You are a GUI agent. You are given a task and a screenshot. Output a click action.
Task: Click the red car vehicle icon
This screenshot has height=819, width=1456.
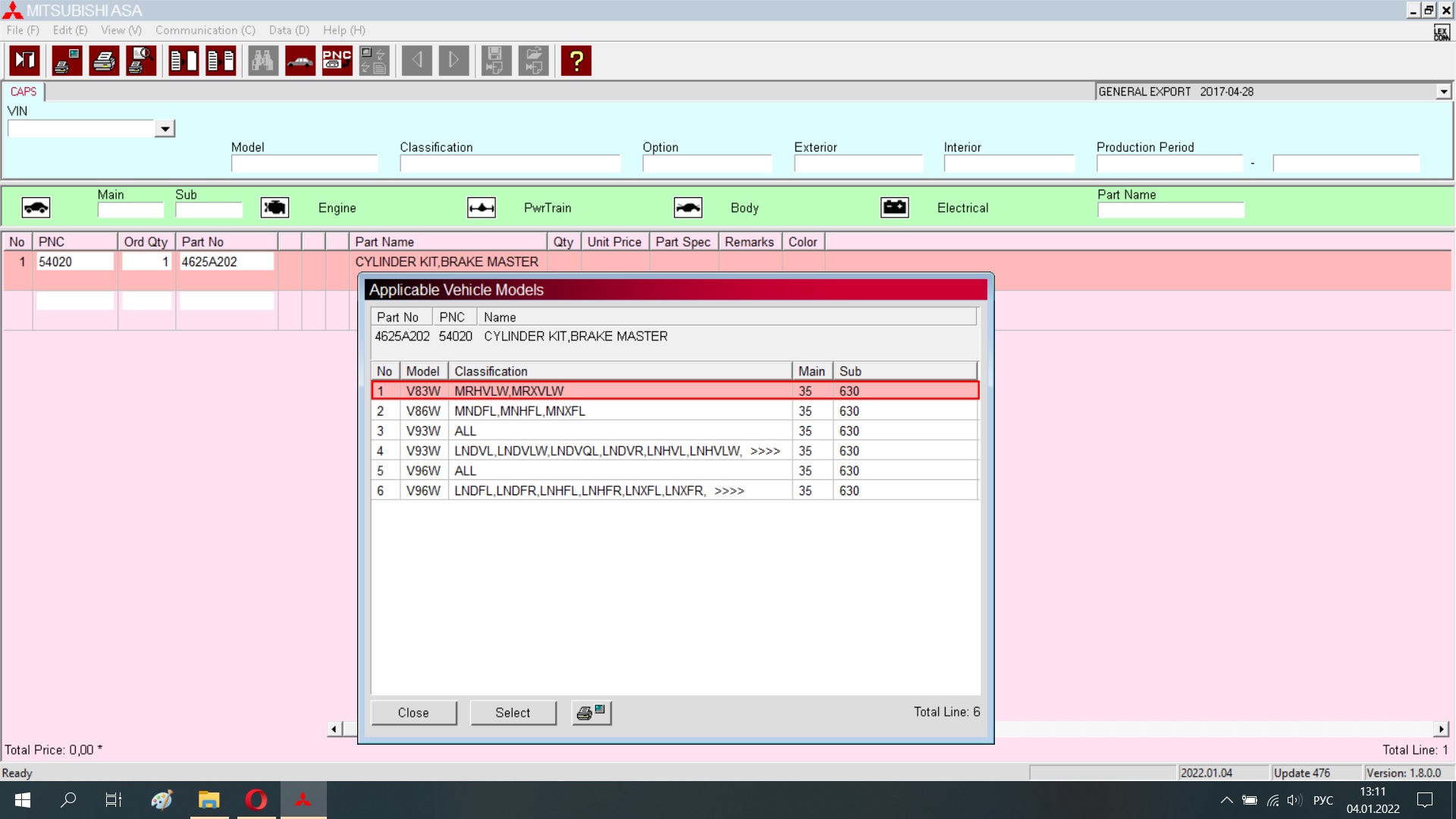tap(300, 61)
